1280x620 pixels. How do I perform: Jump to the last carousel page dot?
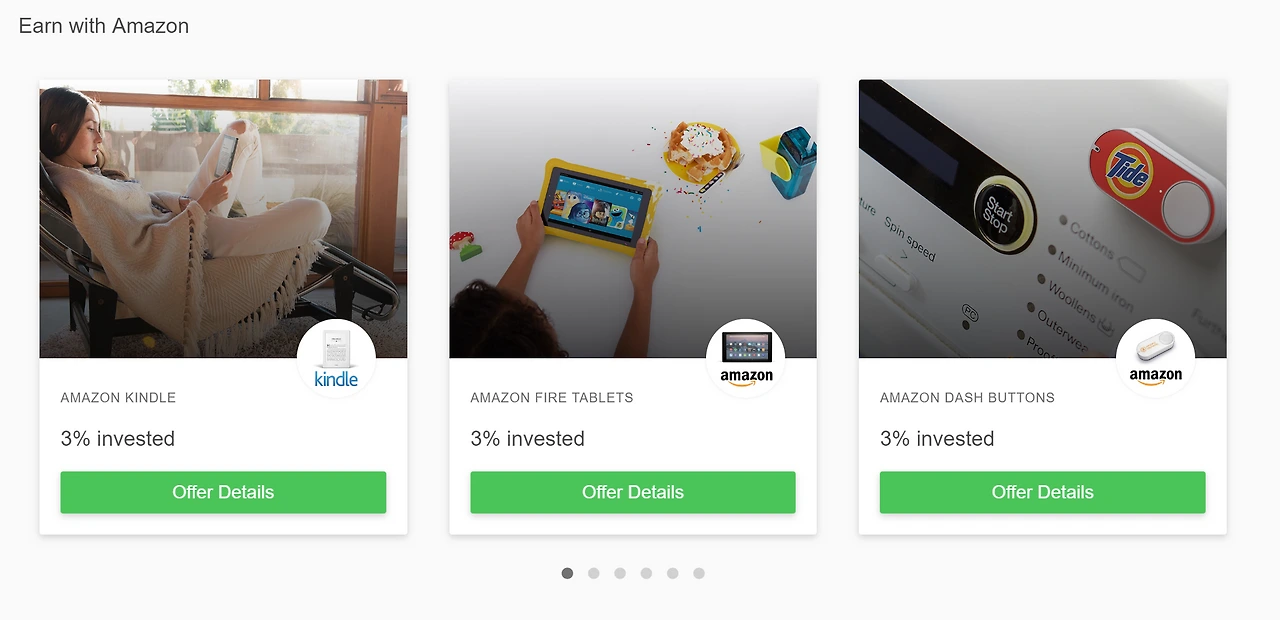click(x=699, y=573)
